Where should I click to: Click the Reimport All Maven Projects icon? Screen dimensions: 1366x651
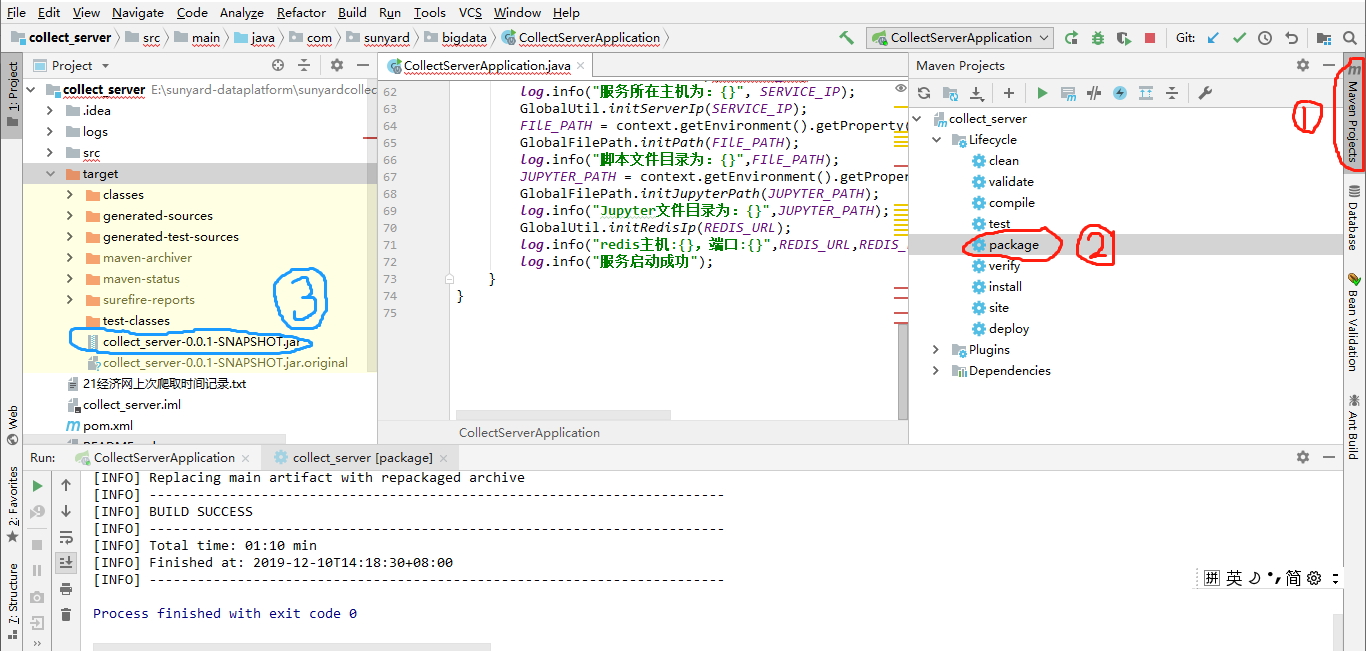point(924,93)
